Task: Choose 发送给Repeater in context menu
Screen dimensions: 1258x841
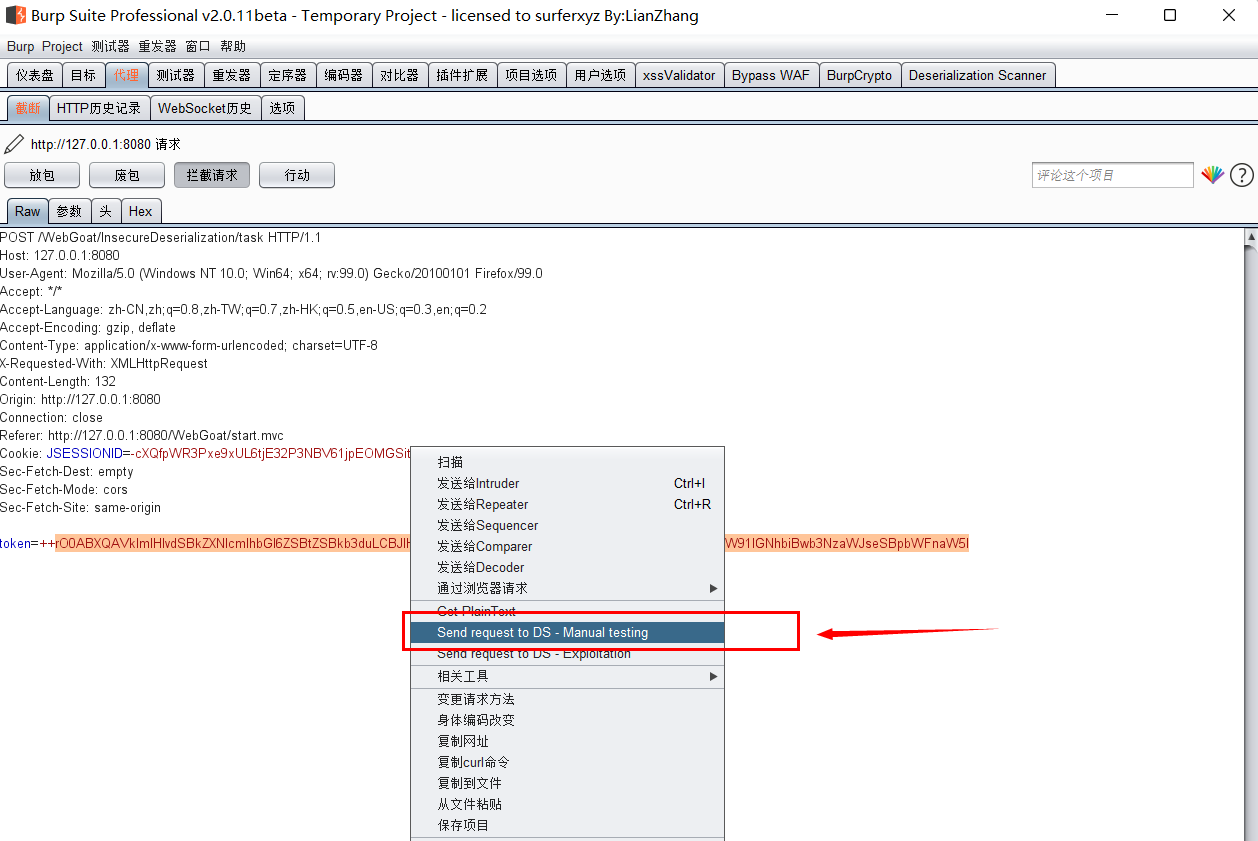Action: click(x=567, y=504)
